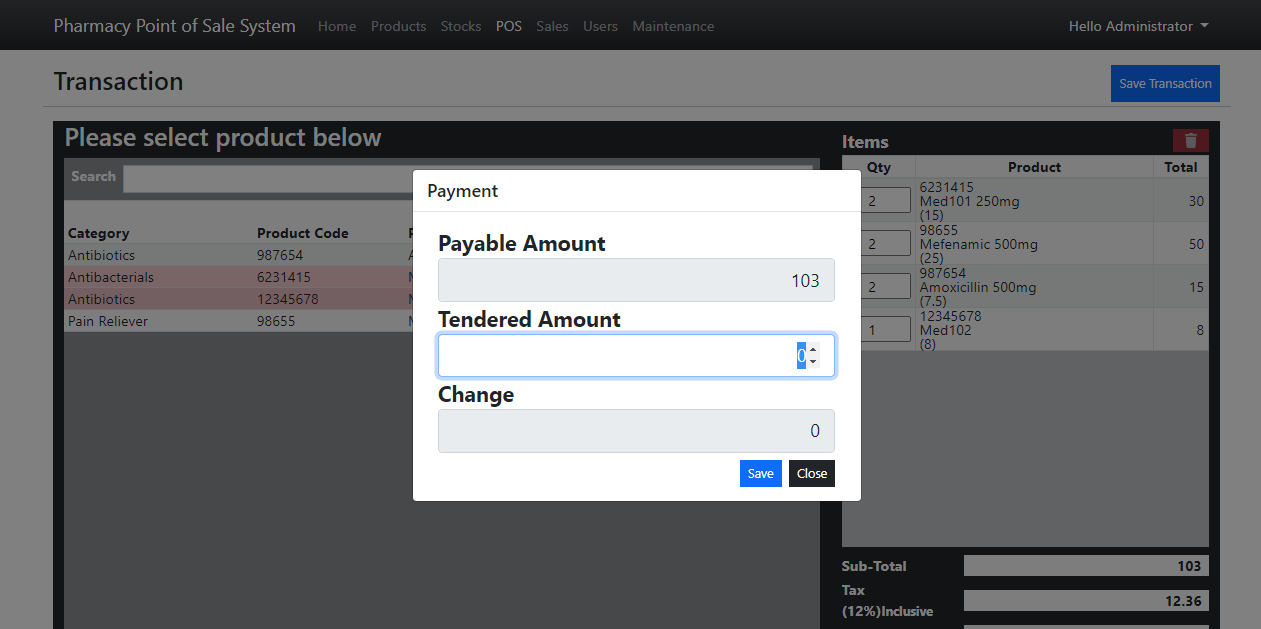This screenshot has width=1261, height=629.
Task: Open the Stocks page
Action: point(461,26)
